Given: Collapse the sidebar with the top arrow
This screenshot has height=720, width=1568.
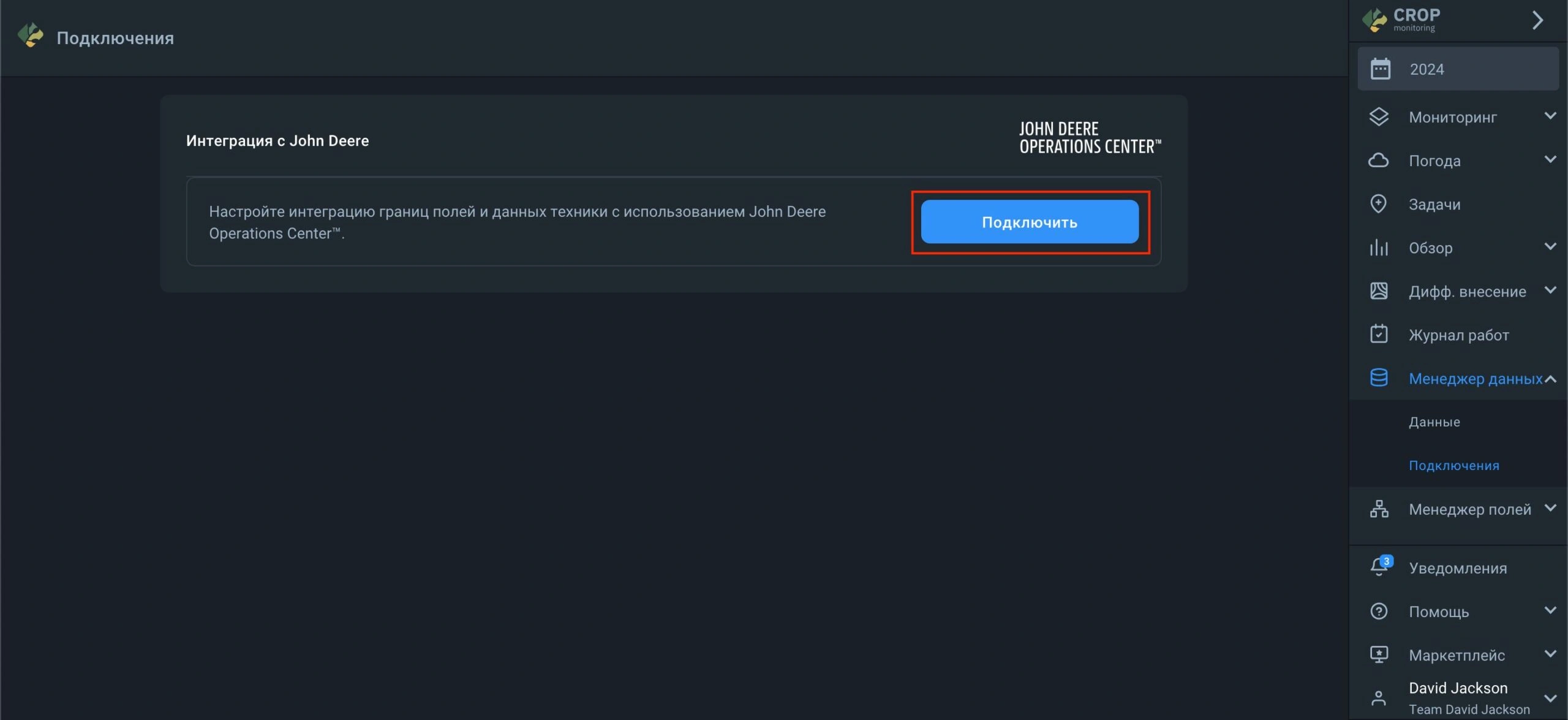Looking at the screenshot, I should (1537, 20).
